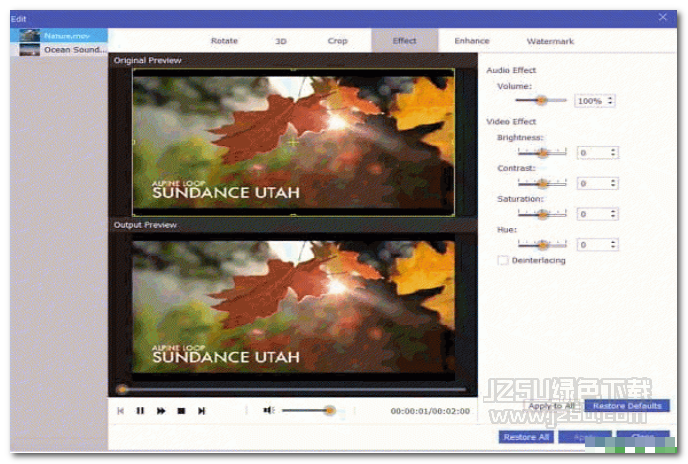Click the Saturation value stepper arrows
Viewport: 688px width, 464px height.
[x=613, y=214]
